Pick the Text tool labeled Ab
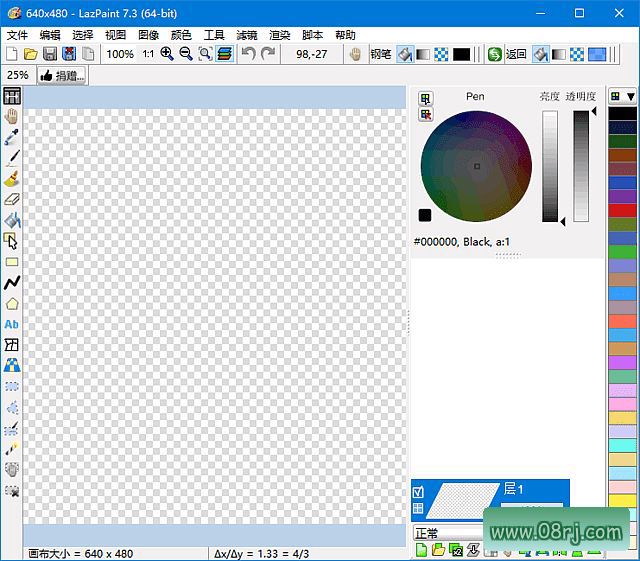 pos(12,325)
